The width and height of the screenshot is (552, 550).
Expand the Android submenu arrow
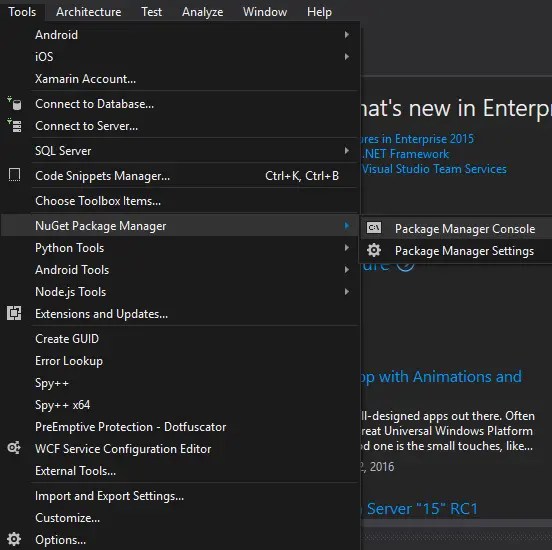(347, 35)
